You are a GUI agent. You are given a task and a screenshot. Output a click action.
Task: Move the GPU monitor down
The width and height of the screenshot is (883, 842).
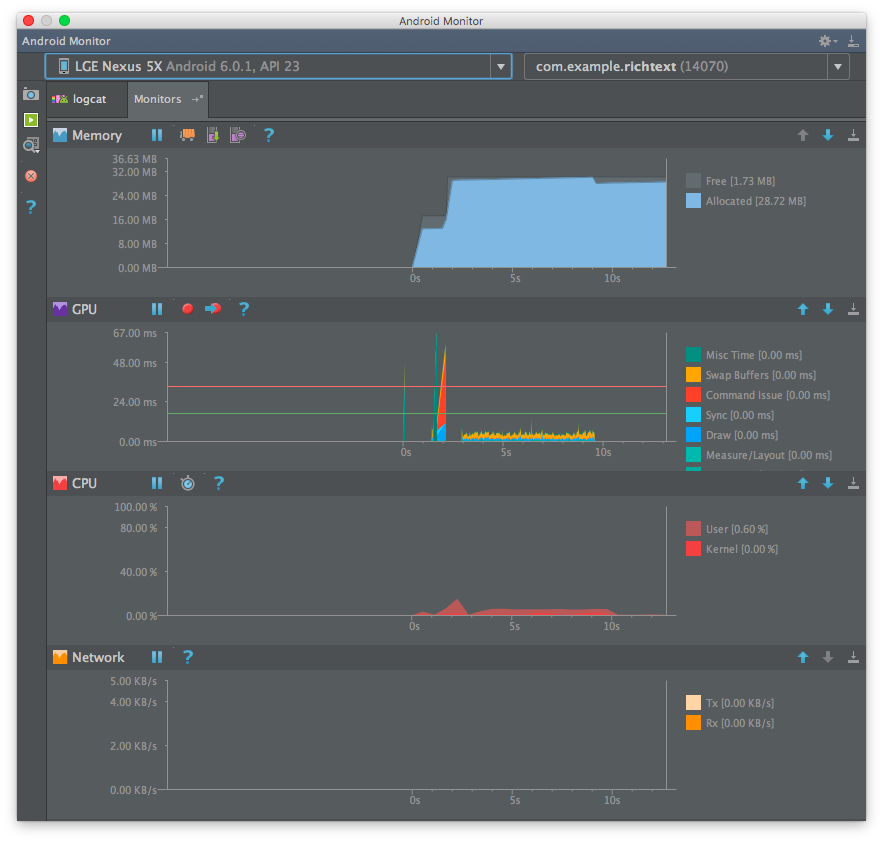pyautogui.click(x=828, y=309)
